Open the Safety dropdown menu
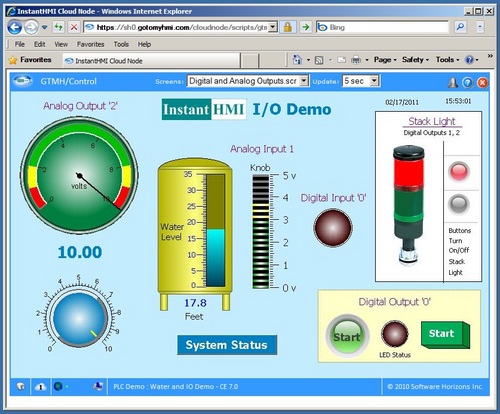The height and width of the screenshot is (414, 500). click(x=415, y=60)
